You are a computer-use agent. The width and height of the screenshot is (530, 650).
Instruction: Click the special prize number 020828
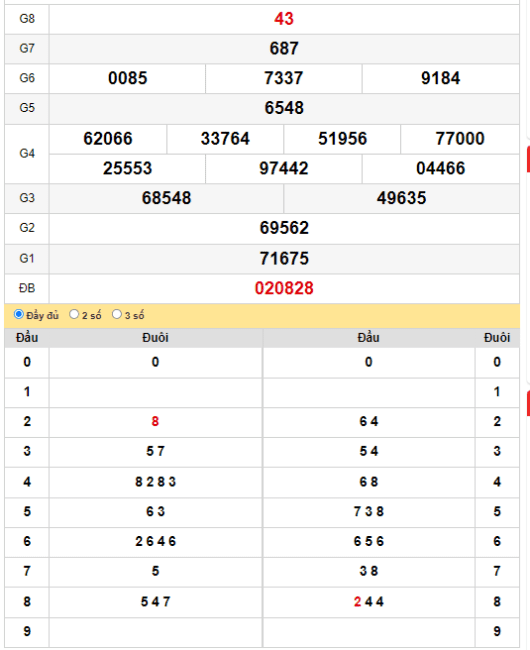coord(284,289)
